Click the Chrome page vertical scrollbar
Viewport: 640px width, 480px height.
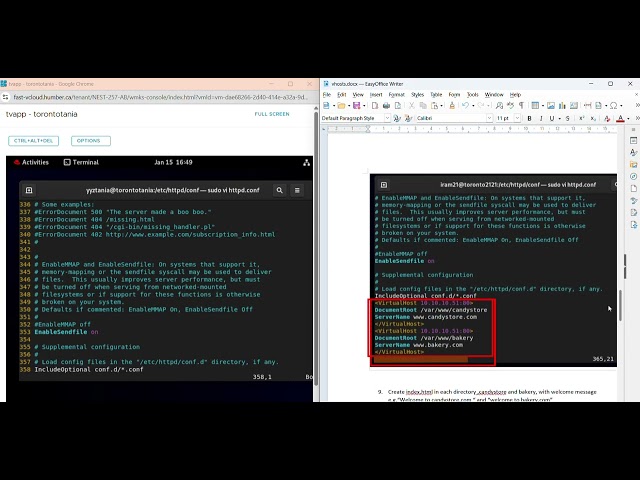pos(316,247)
